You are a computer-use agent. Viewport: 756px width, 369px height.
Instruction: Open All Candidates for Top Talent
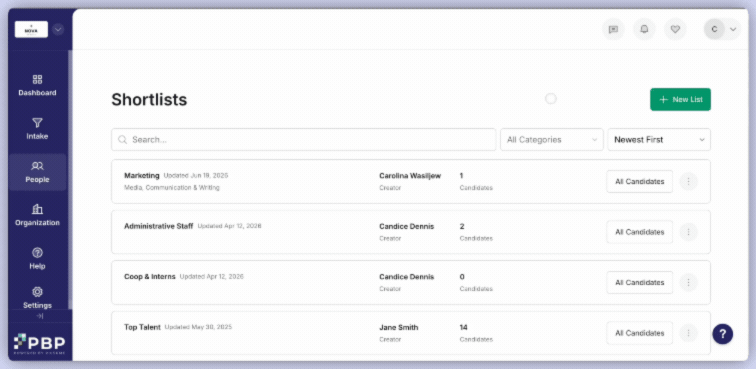coord(639,333)
